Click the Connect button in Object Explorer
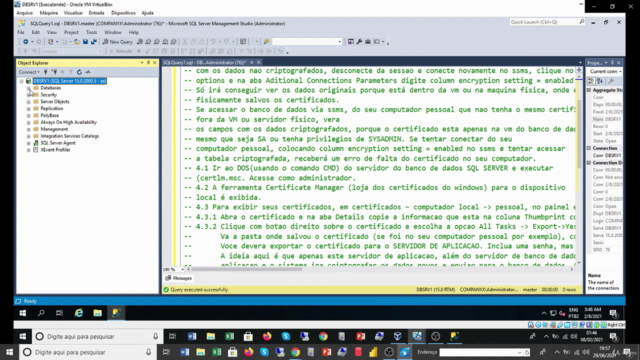The image size is (640, 360). click(29, 72)
